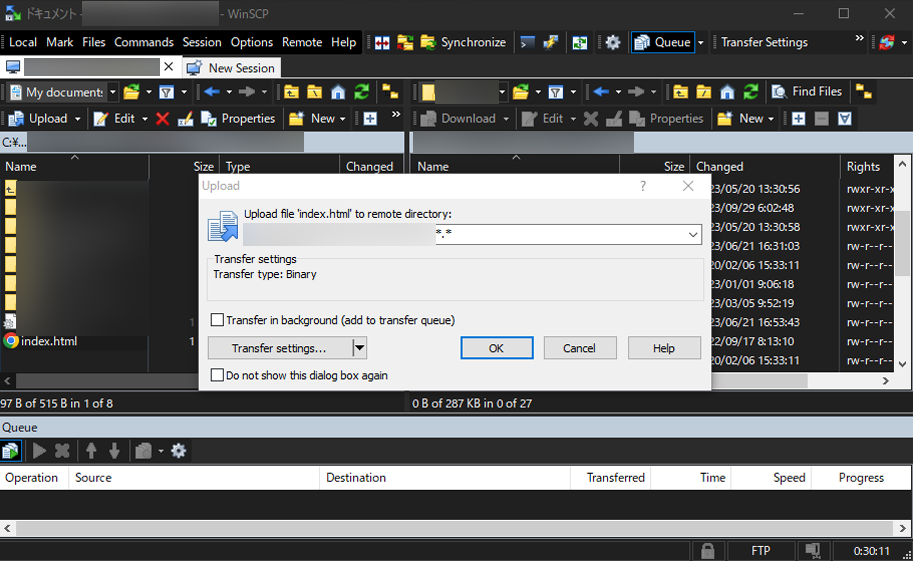Click the Upload dialog help question mark

(643, 186)
